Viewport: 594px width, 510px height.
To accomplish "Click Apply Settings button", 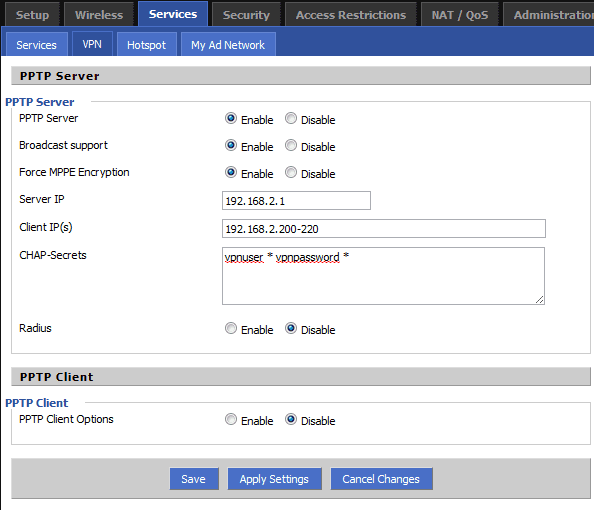I will click(274, 479).
